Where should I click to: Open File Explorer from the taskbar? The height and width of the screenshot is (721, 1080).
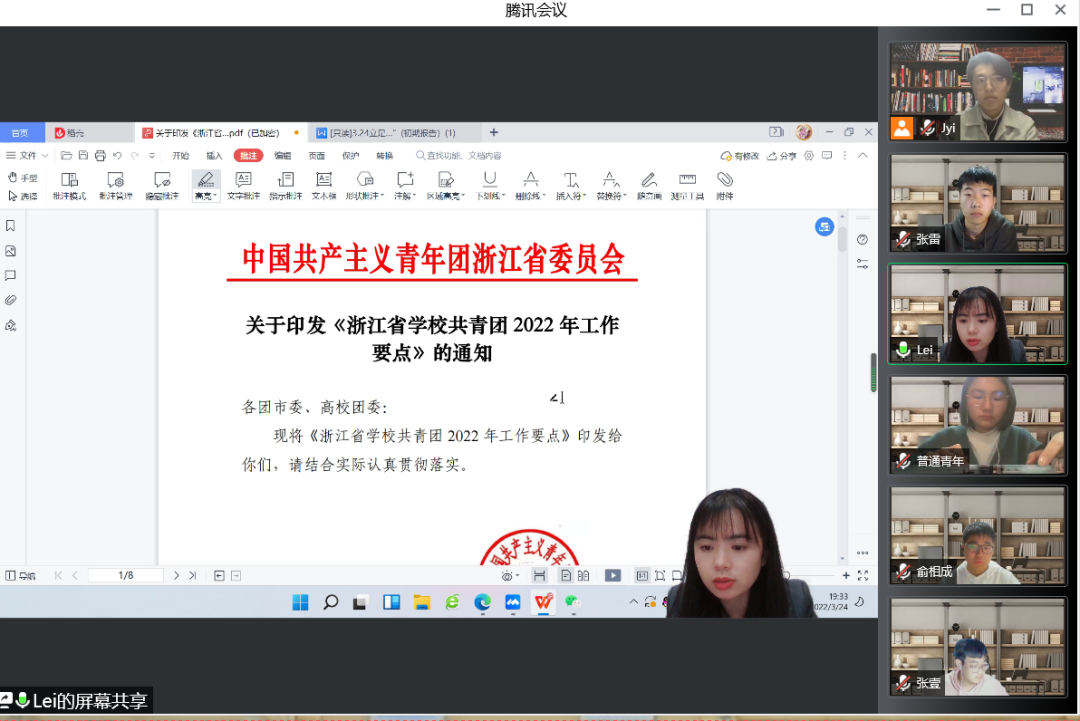pos(422,603)
